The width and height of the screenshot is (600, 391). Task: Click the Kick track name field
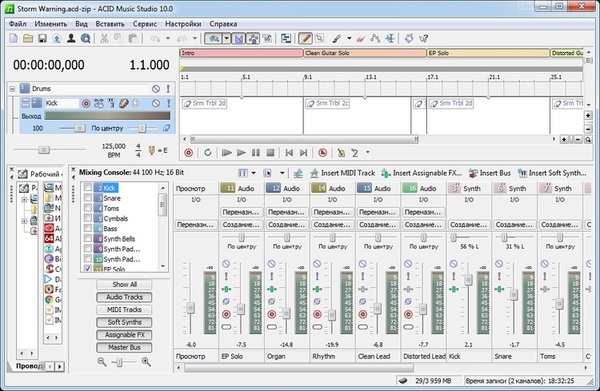(x=62, y=103)
